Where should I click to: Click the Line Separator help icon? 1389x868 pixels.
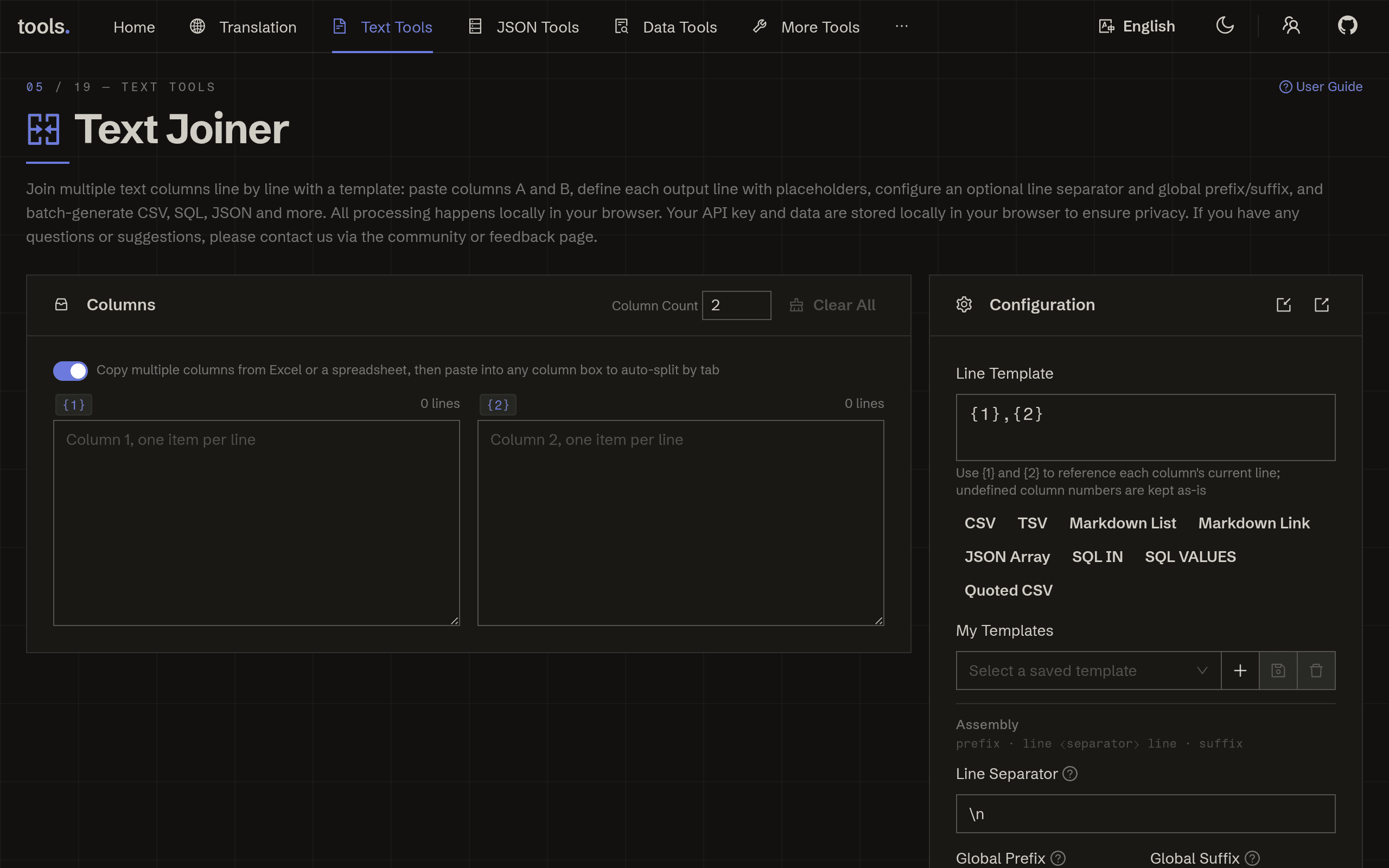[x=1070, y=774]
